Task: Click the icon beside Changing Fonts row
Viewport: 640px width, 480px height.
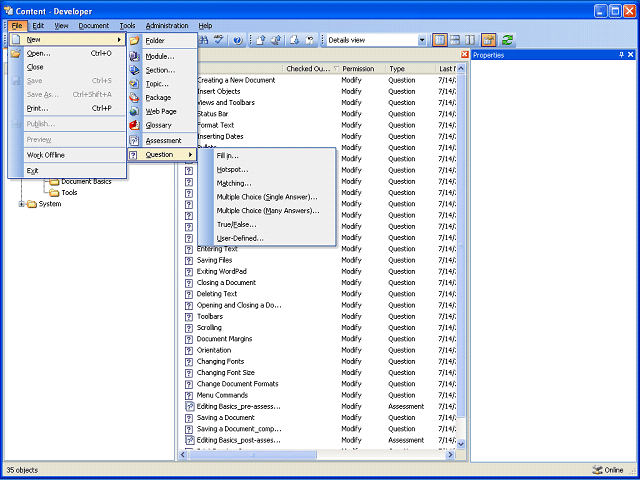Action: click(x=189, y=362)
